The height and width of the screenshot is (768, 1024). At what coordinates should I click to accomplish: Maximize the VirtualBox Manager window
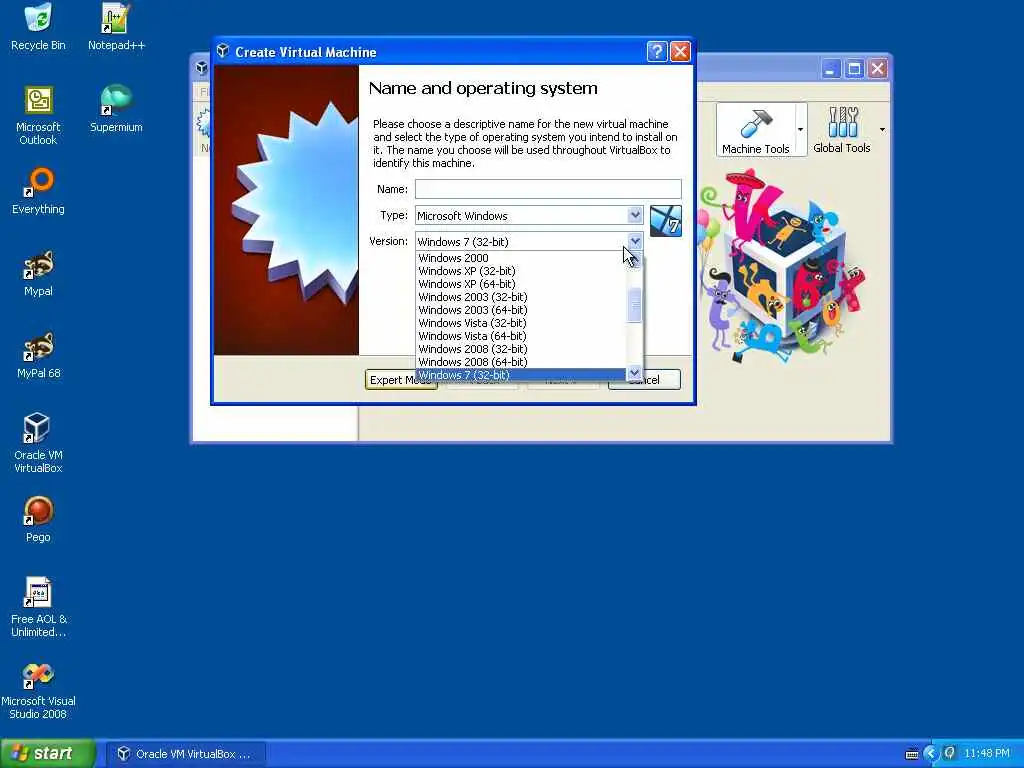tap(854, 69)
